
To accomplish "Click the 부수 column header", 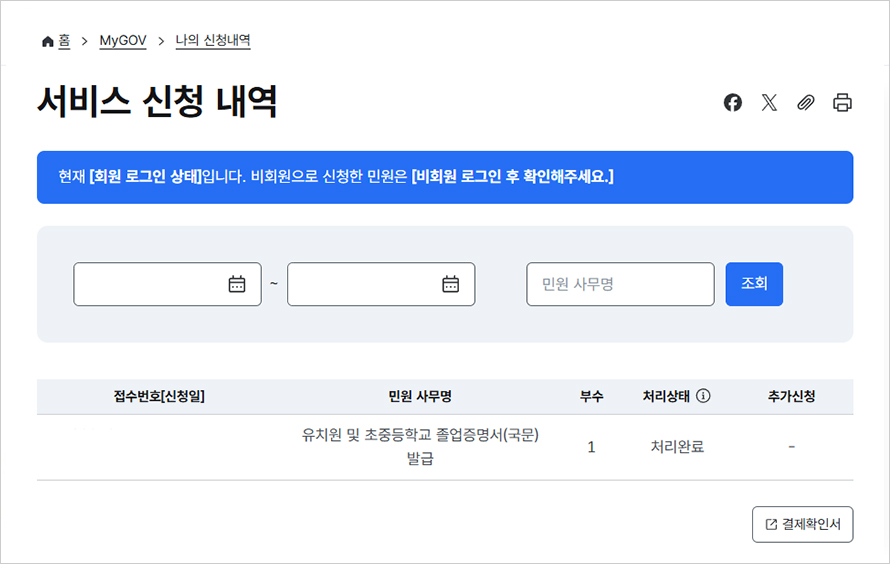I will click(x=591, y=396).
